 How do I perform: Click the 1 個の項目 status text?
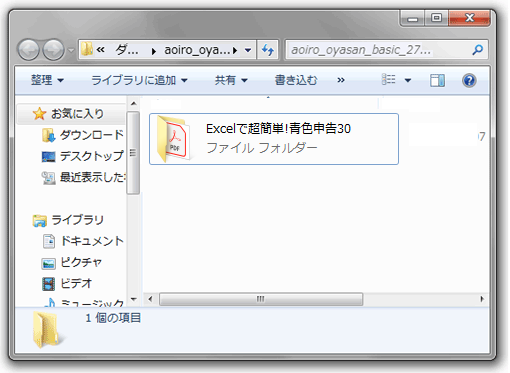tap(113, 318)
